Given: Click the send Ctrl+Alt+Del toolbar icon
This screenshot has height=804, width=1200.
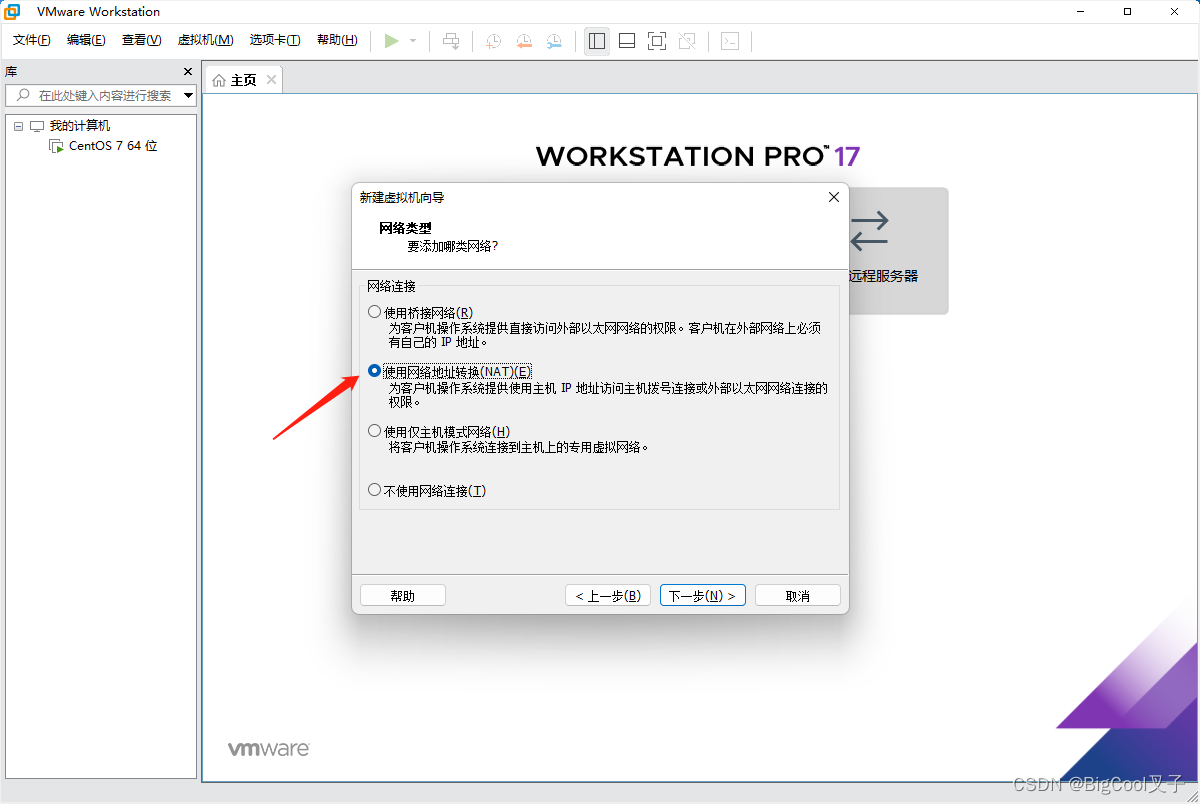Looking at the screenshot, I should [x=451, y=41].
